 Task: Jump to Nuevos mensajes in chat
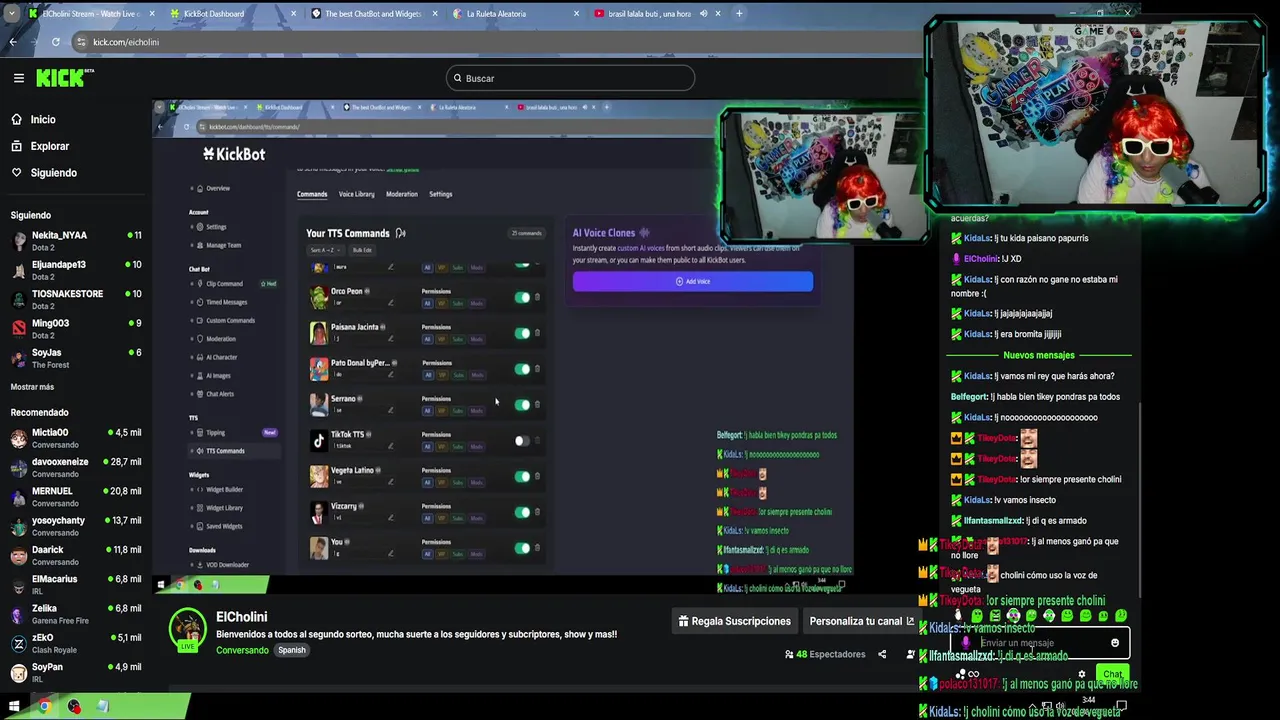1038,355
